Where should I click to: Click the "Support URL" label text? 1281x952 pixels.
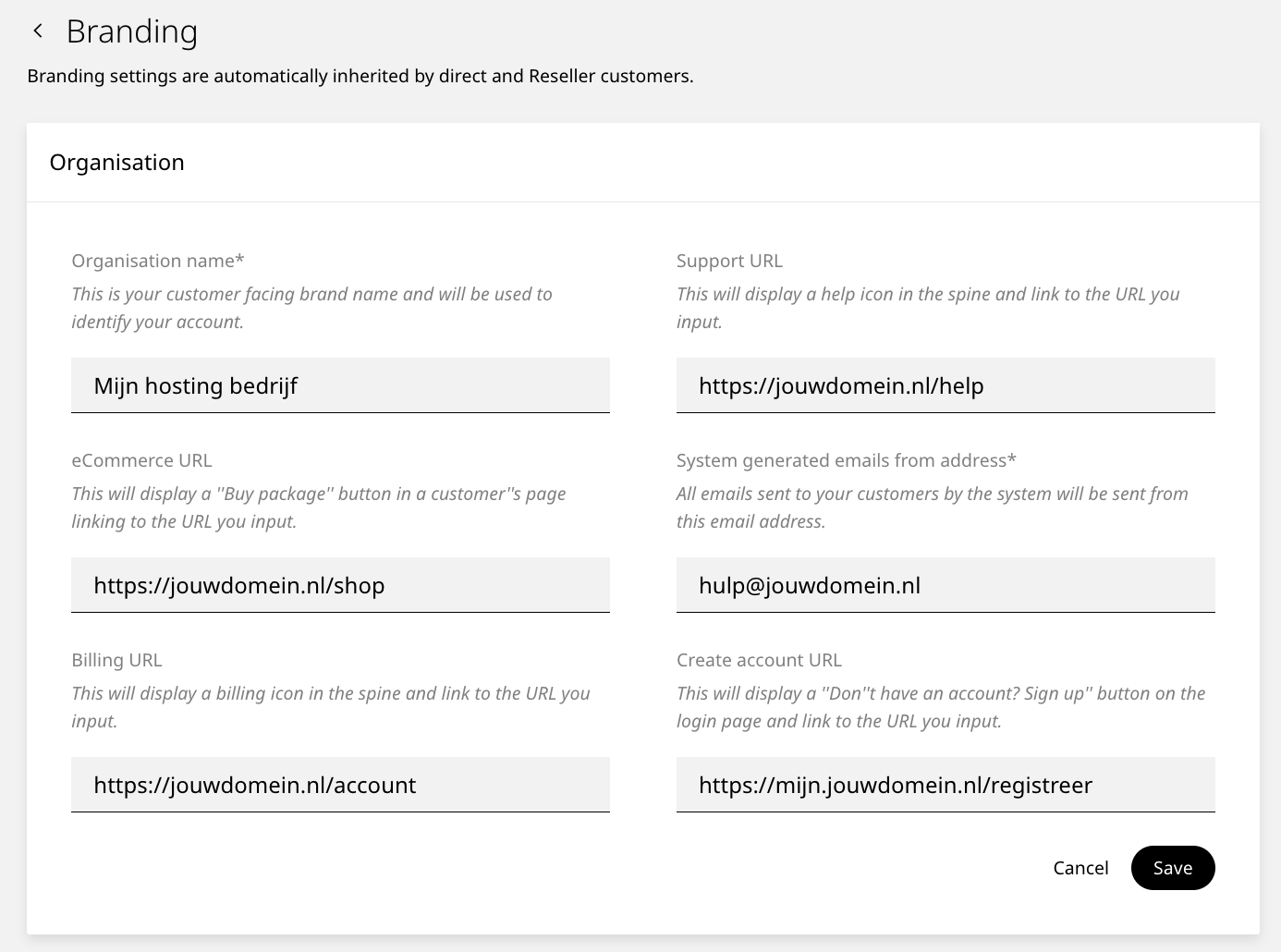point(729,261)
